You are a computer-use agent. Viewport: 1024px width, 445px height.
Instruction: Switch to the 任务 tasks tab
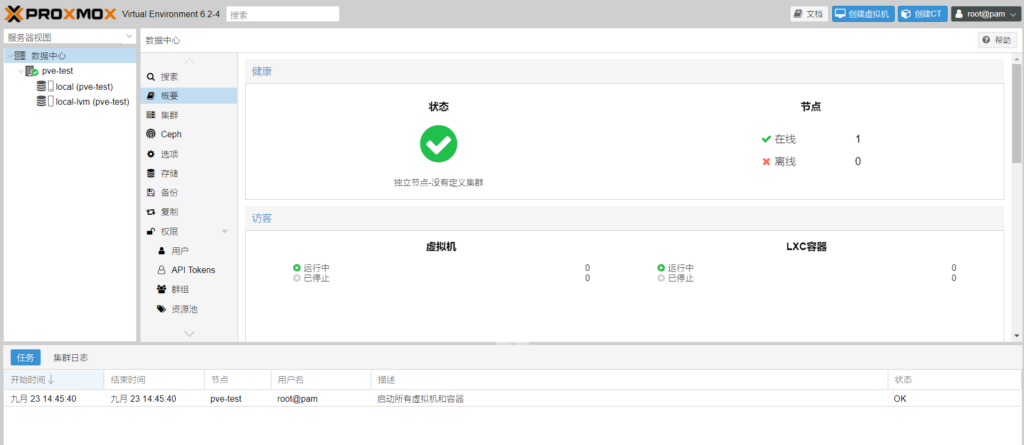coord(25,357)
